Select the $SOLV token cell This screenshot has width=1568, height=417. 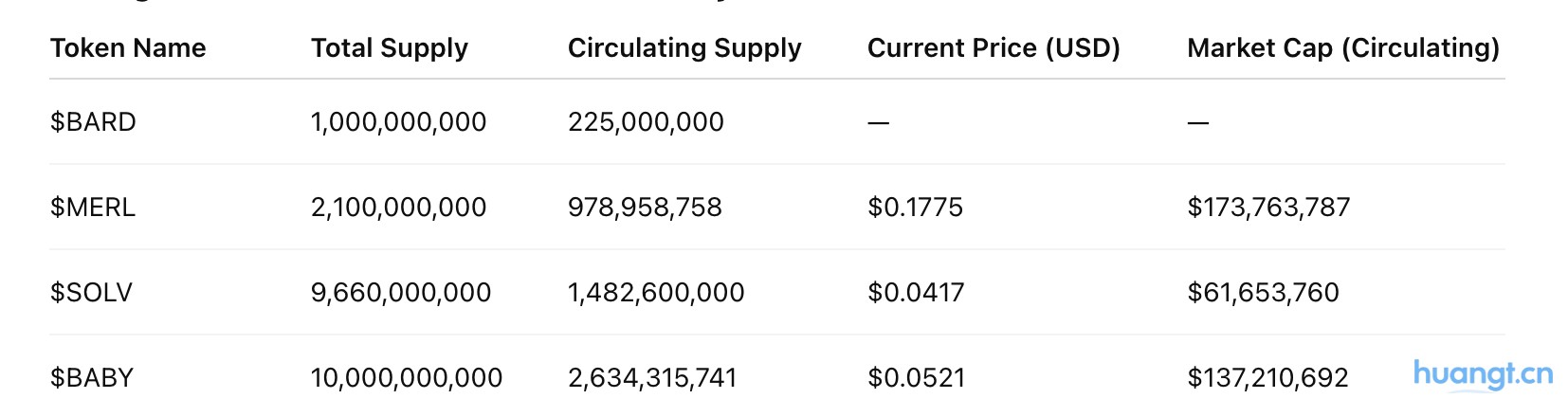coord(91,293)
